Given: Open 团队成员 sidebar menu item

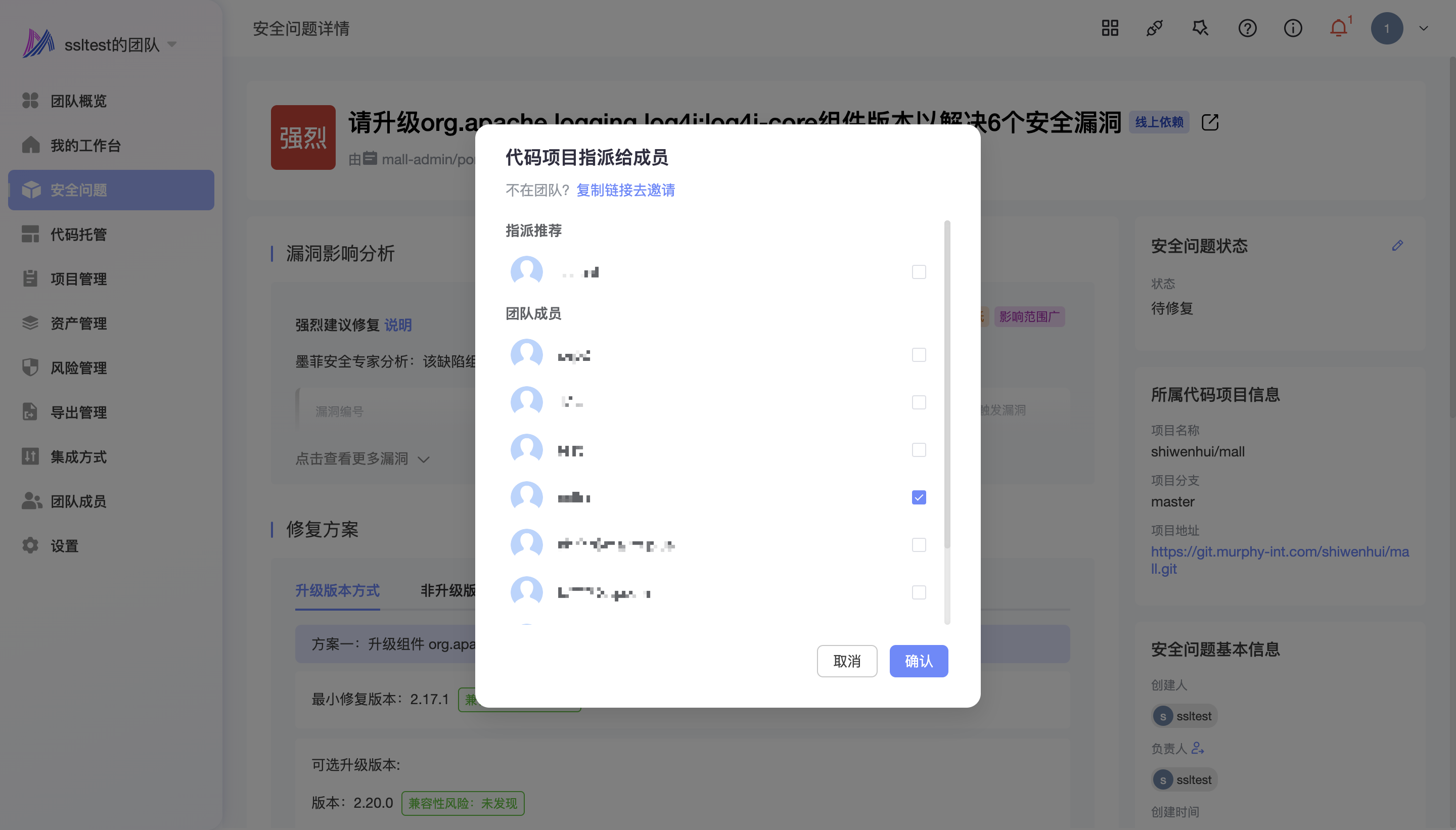Looking at the screenshot, I should [x=78, y=501].
